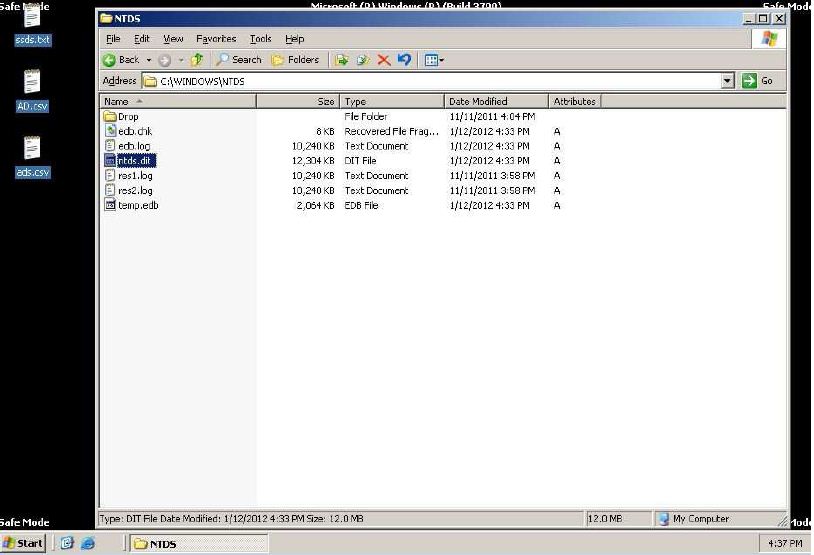Open the Search pane

point(239,60)
